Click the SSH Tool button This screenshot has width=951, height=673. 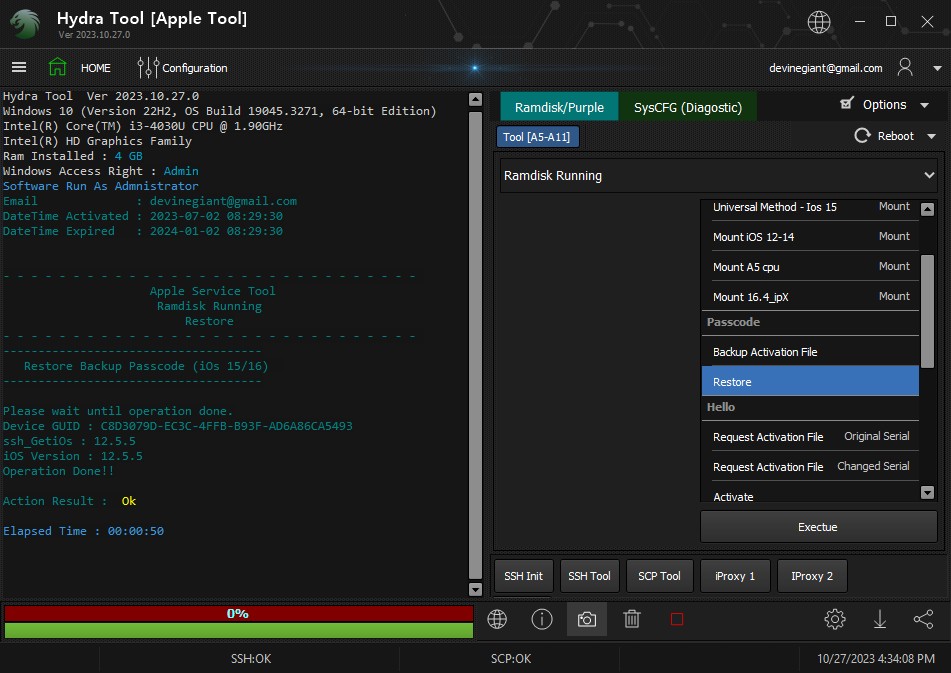(x=590, y=576)
